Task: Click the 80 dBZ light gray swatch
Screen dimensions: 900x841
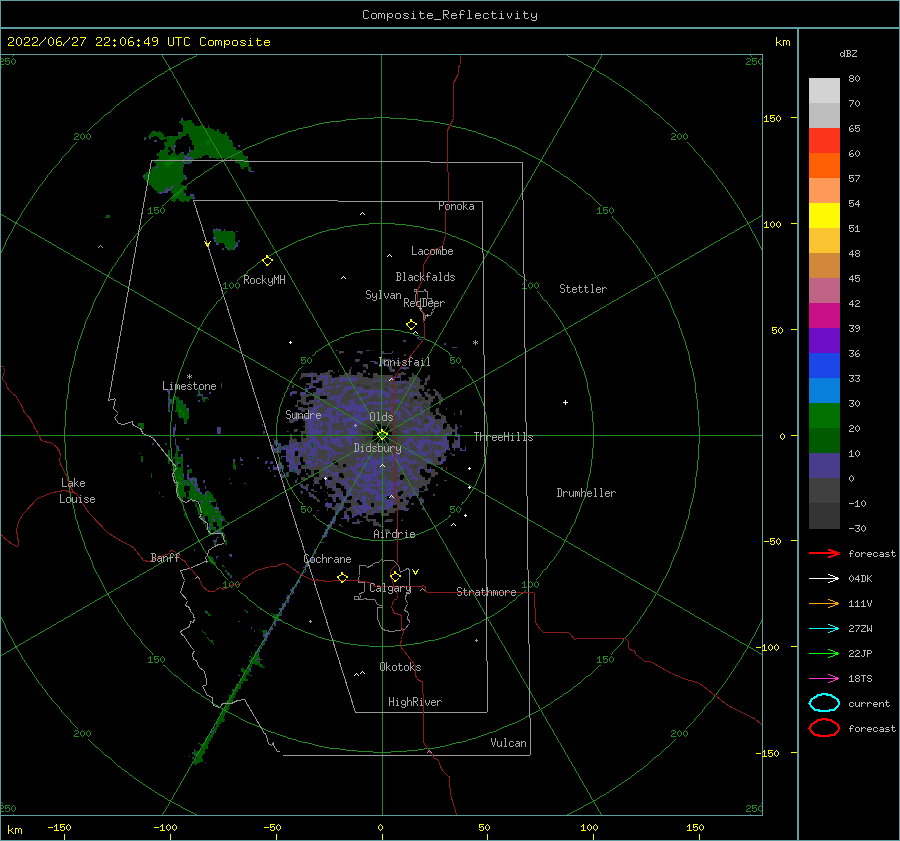Action: click(824, 91)
